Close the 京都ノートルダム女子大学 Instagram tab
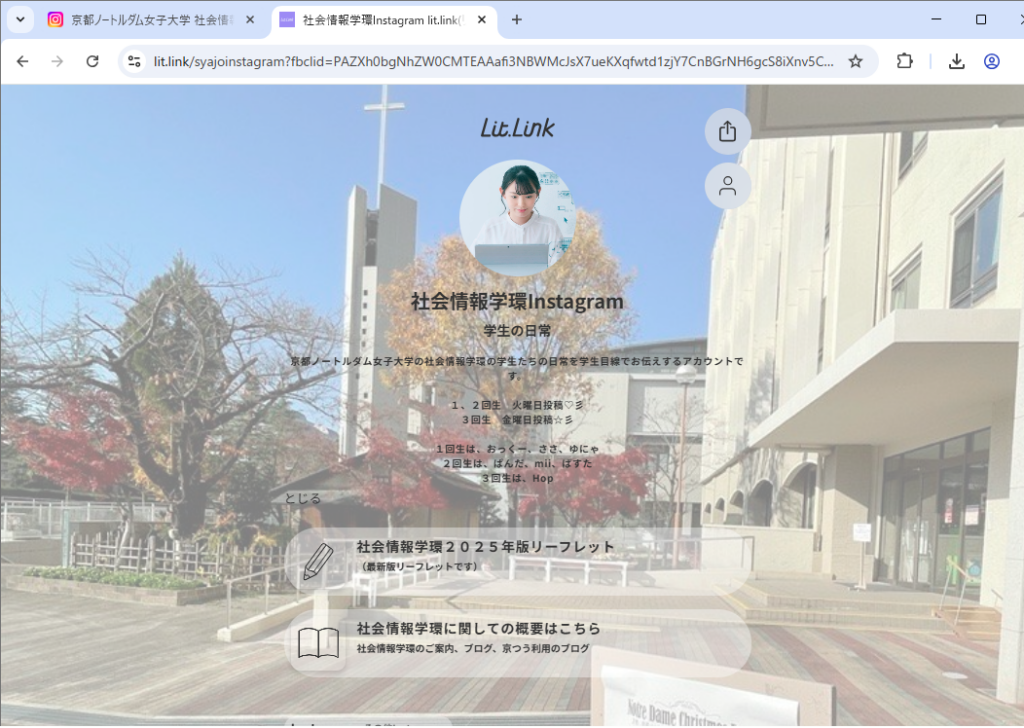 coord(250,20)
